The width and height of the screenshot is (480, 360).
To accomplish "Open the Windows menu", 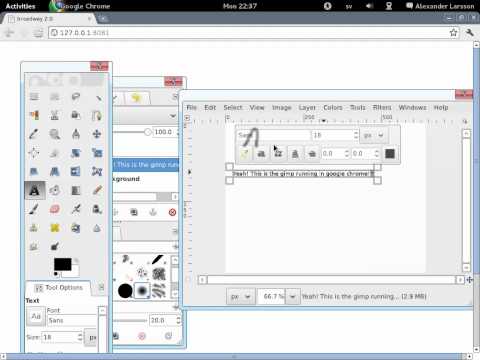I will click(x=412, y=107).
